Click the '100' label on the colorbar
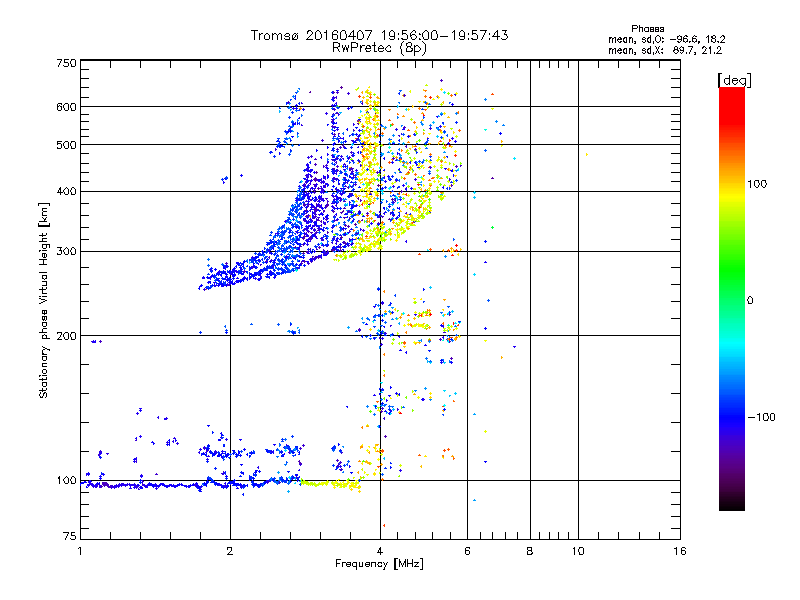Image resolution: width=800 pixels, height=600 pixels. tap(757, 184)
